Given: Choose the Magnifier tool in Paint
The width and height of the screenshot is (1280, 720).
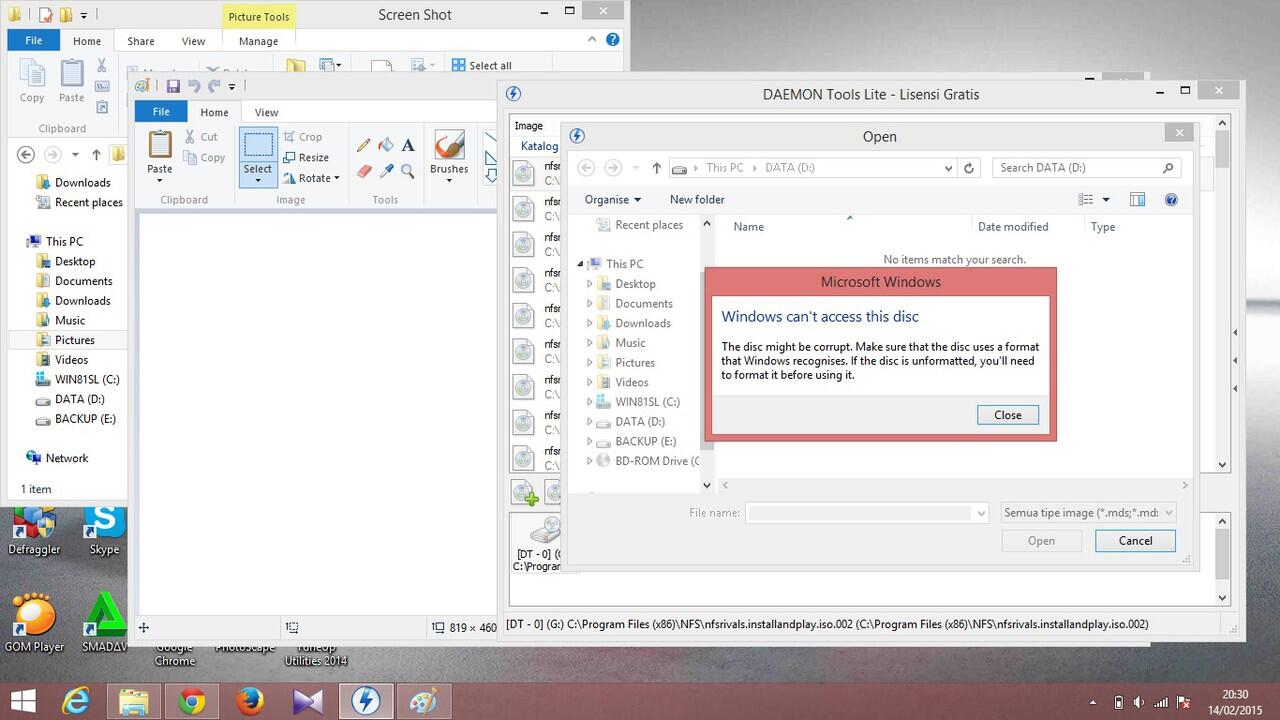Looking at the screenshot, I should point(408,171).
